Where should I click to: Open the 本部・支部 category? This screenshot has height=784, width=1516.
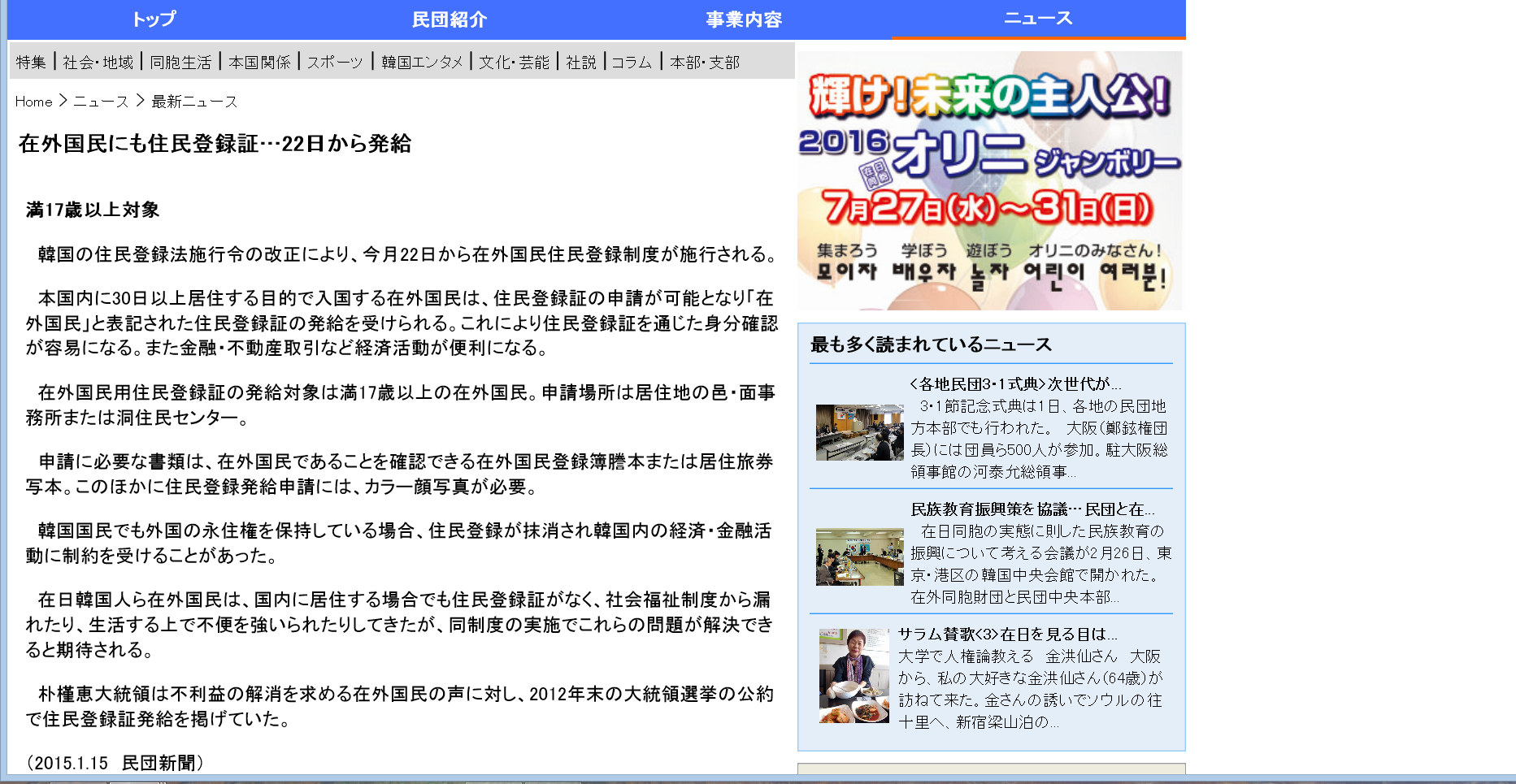(x=704, y=62)
